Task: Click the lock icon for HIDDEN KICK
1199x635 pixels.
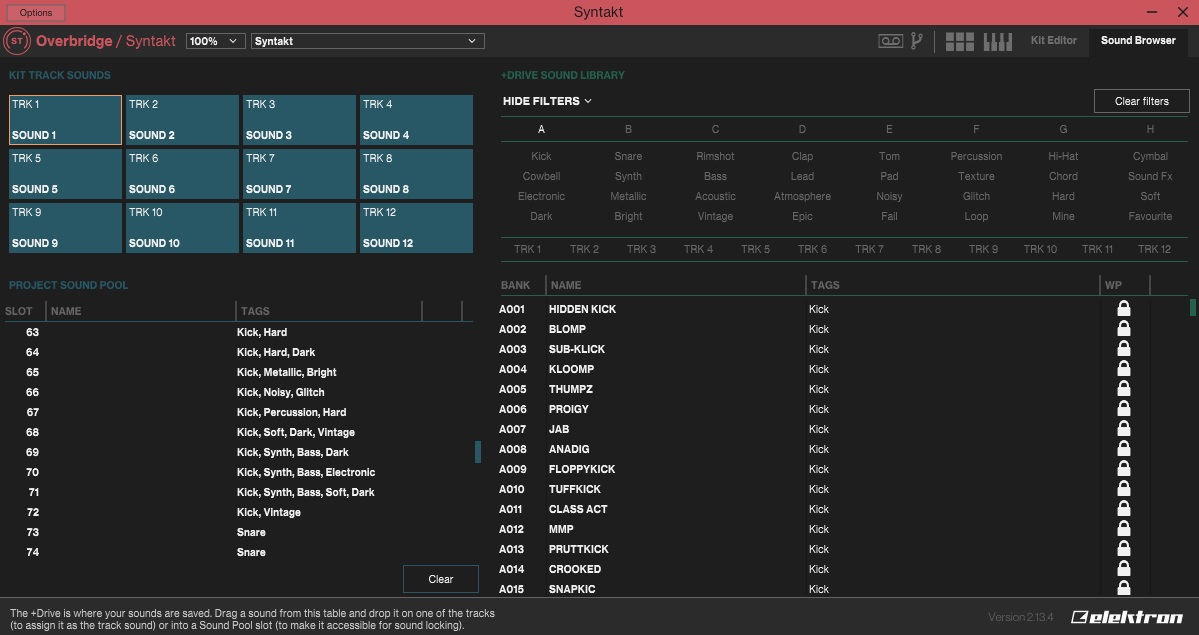Action: point(1124,309)
